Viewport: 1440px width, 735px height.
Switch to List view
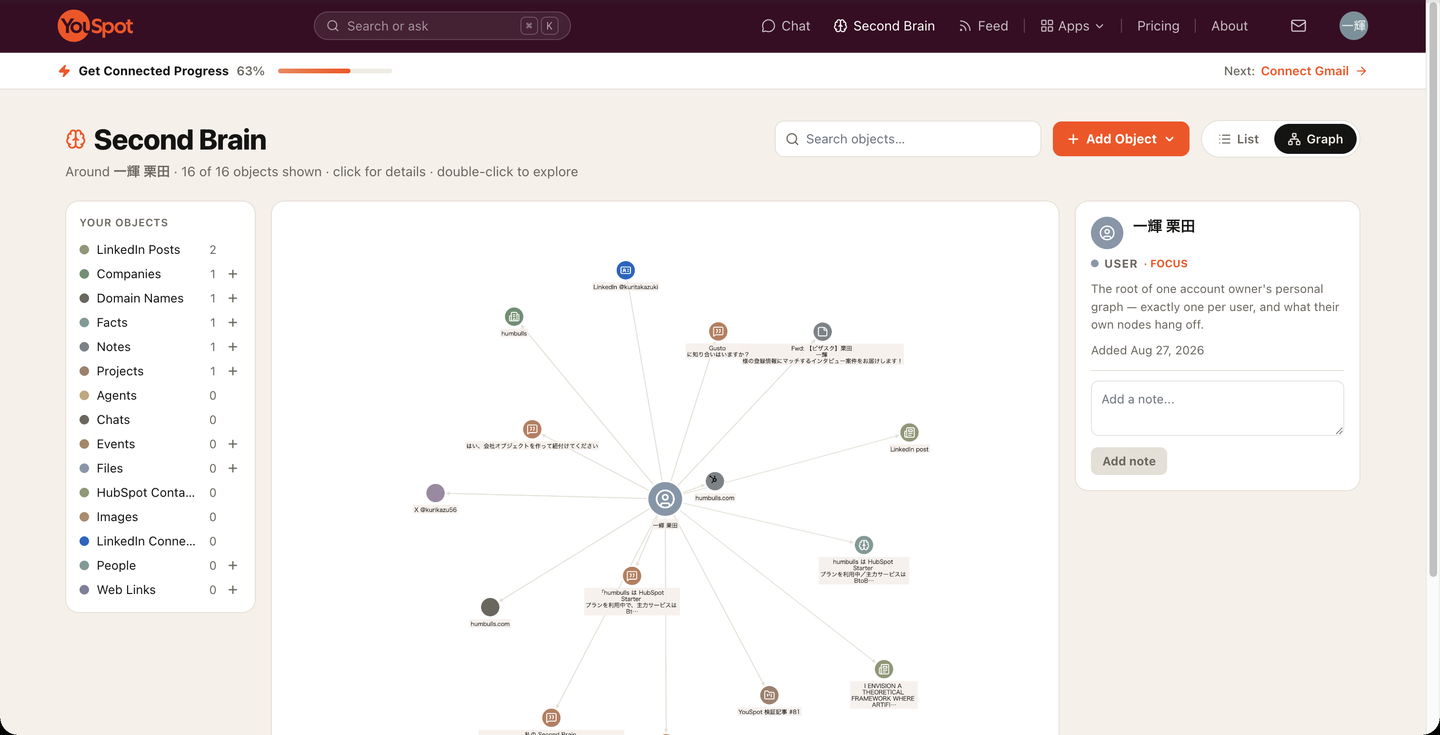[1239, 139]
